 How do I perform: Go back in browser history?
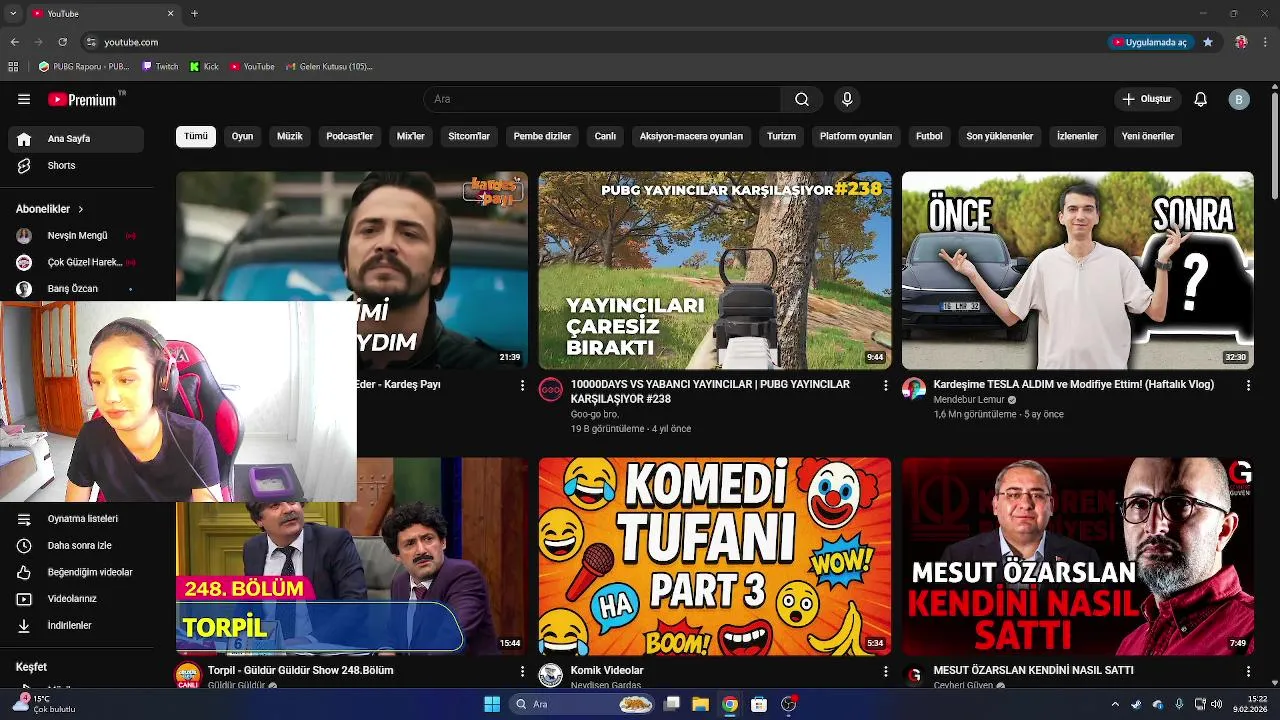coord(15,42)
